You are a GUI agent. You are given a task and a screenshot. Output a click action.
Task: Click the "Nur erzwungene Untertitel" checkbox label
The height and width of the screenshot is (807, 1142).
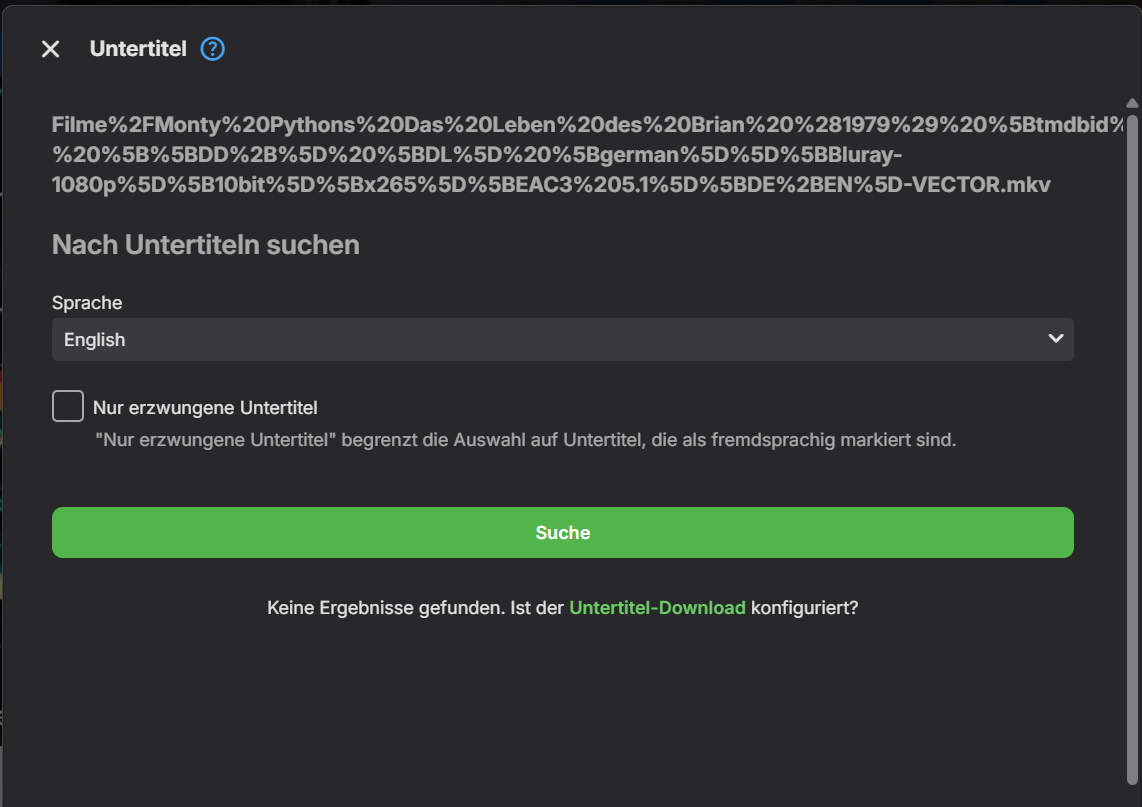point(205,408)
